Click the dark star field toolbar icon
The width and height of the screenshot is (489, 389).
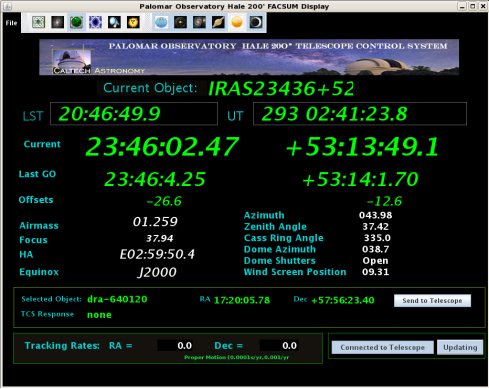[x=180, y=22]
